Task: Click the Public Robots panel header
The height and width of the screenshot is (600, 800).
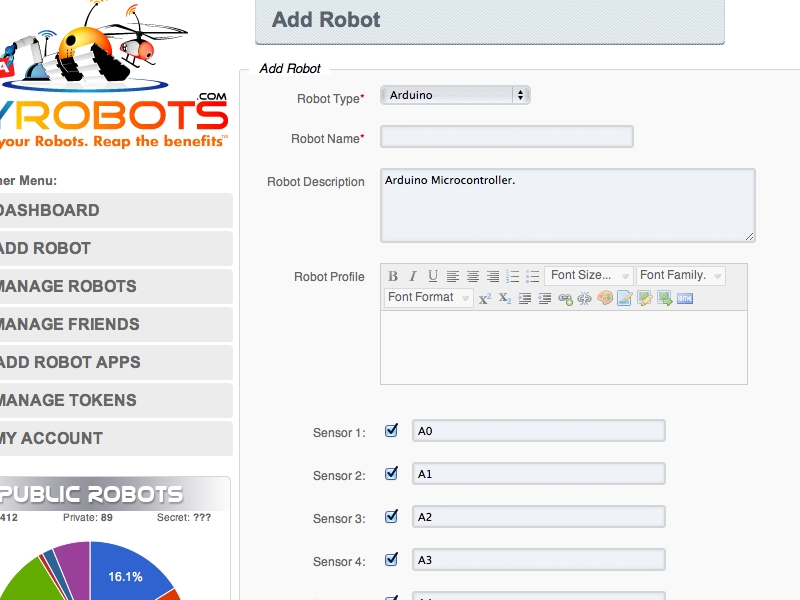Action: point(115,494)
